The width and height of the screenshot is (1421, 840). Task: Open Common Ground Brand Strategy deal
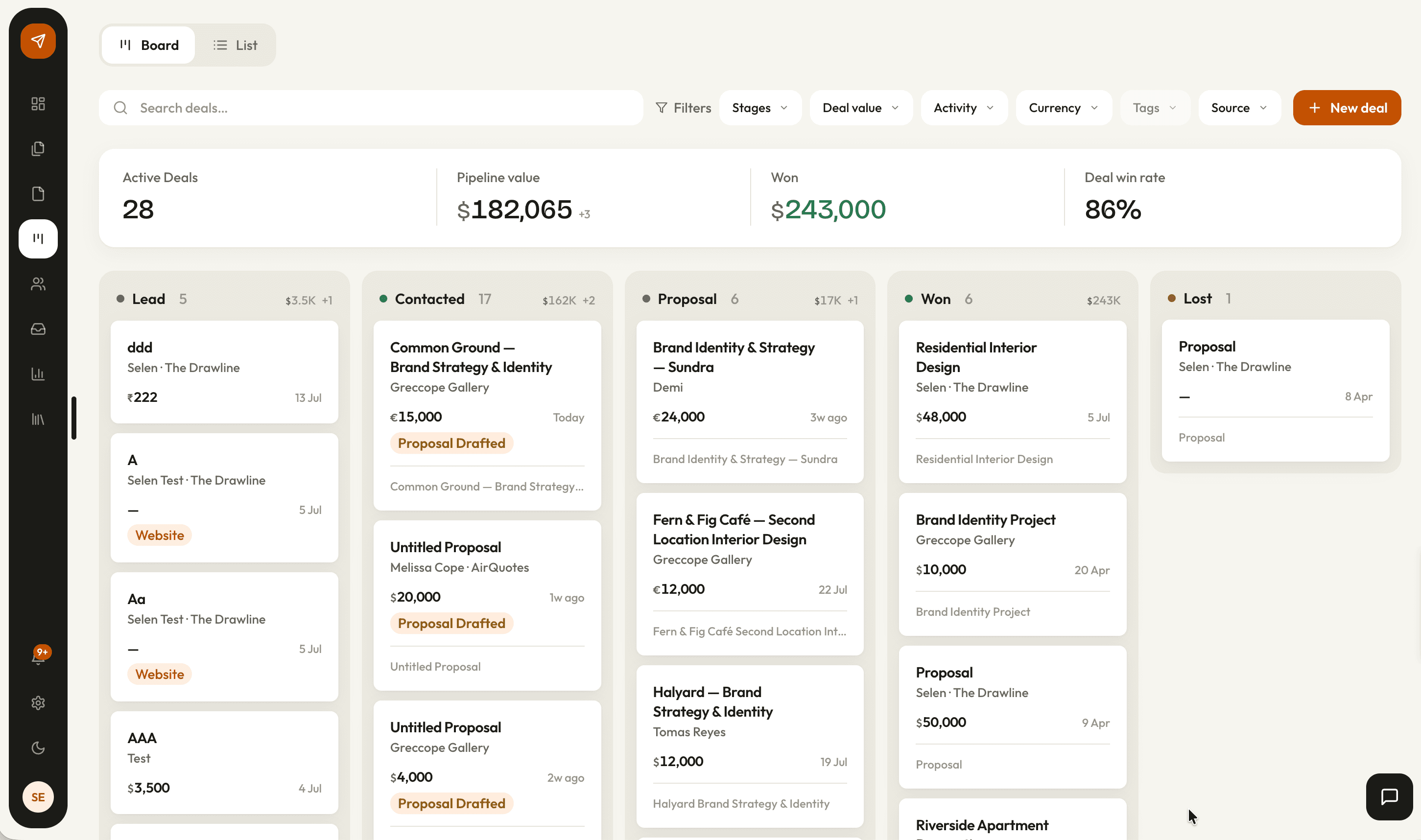[x=487, y=416]
